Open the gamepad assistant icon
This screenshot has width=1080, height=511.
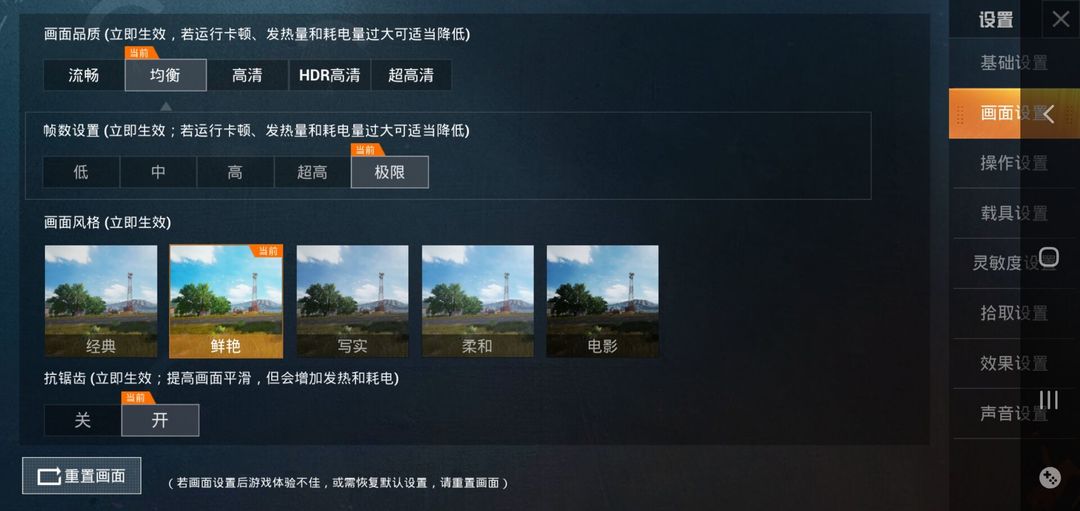tap(1049, 477)
